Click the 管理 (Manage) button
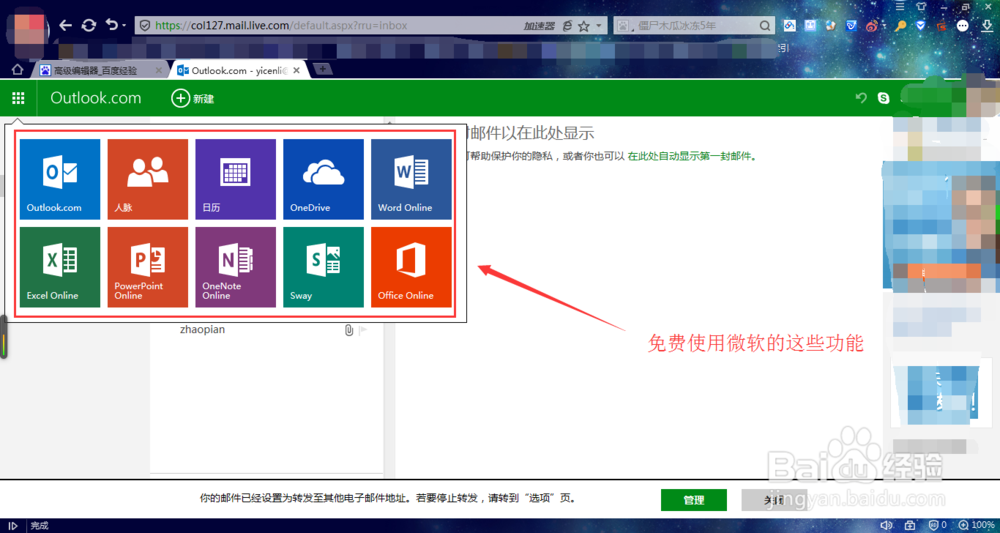This screenshot has height=533, width=1000. tap(694, 500)
